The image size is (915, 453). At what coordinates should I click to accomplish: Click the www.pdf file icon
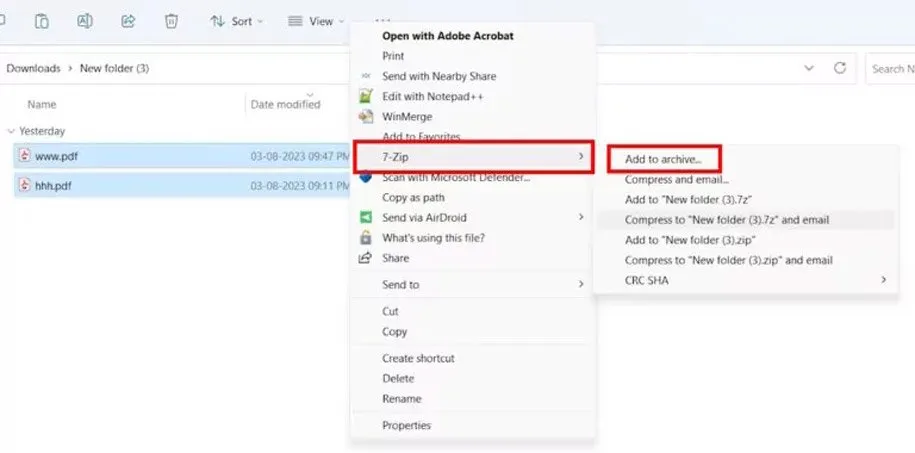[x=26, y=157]
